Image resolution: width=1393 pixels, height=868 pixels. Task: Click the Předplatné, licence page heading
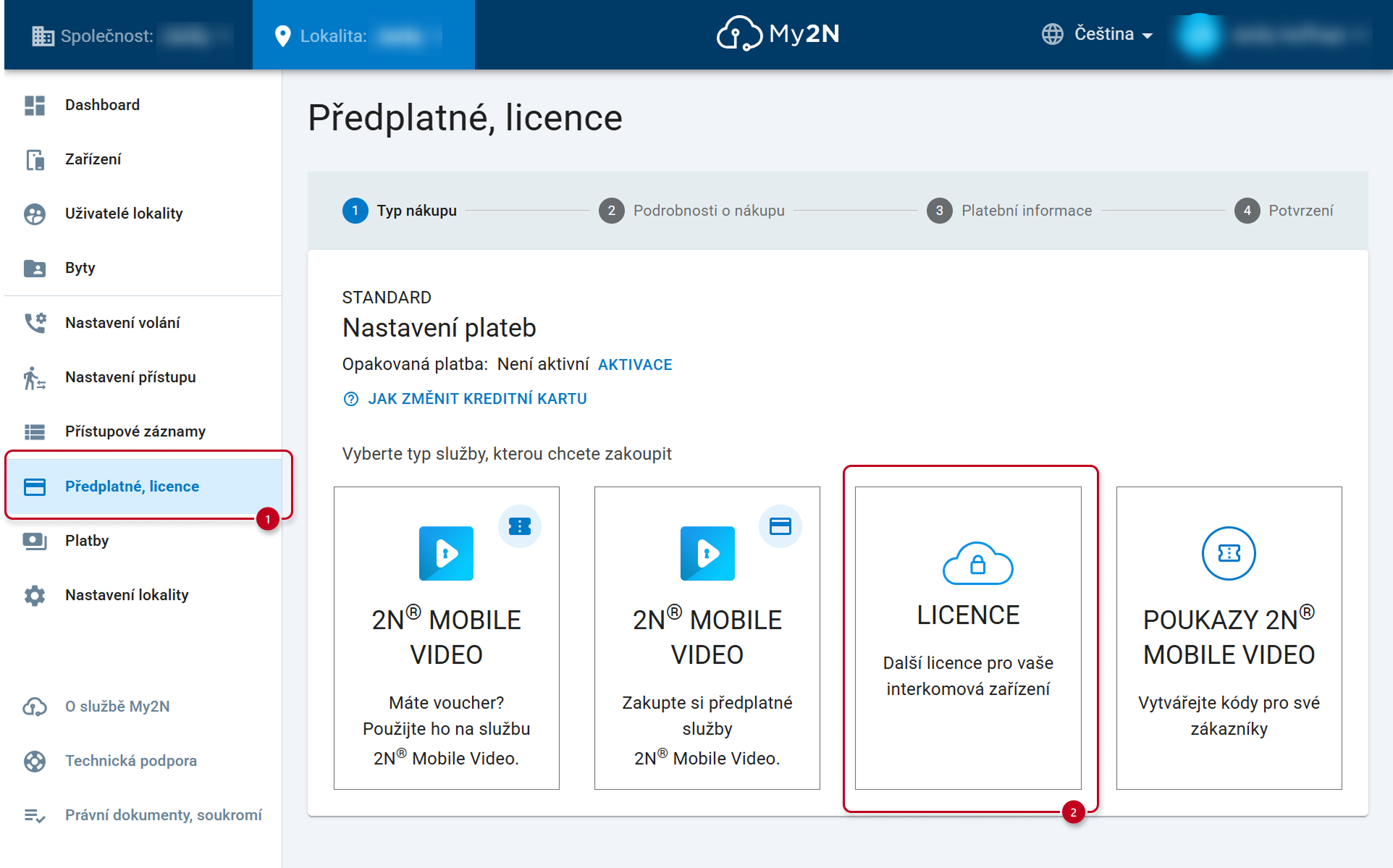coord(465,117)
